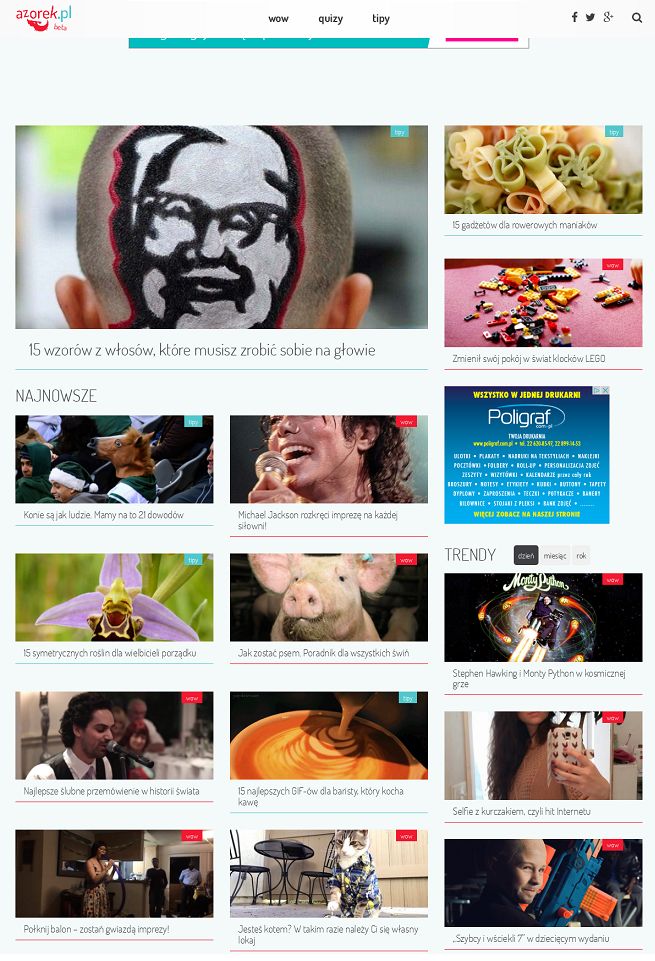Click tipy tag on KFC hair image
Viewport: 655px width, 961px height.
coord(399,132)
